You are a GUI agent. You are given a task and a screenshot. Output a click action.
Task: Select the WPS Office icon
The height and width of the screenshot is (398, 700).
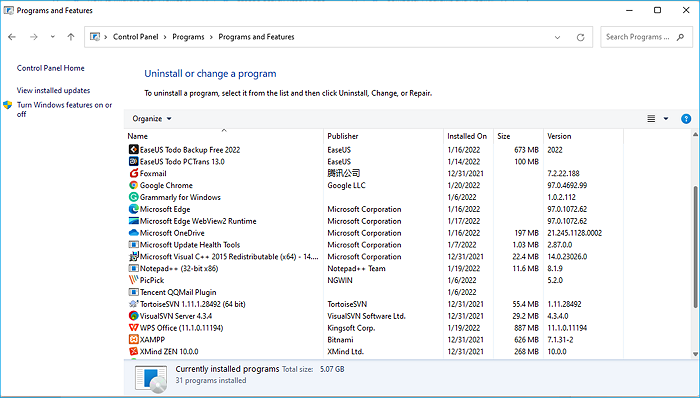click(133, 328)
